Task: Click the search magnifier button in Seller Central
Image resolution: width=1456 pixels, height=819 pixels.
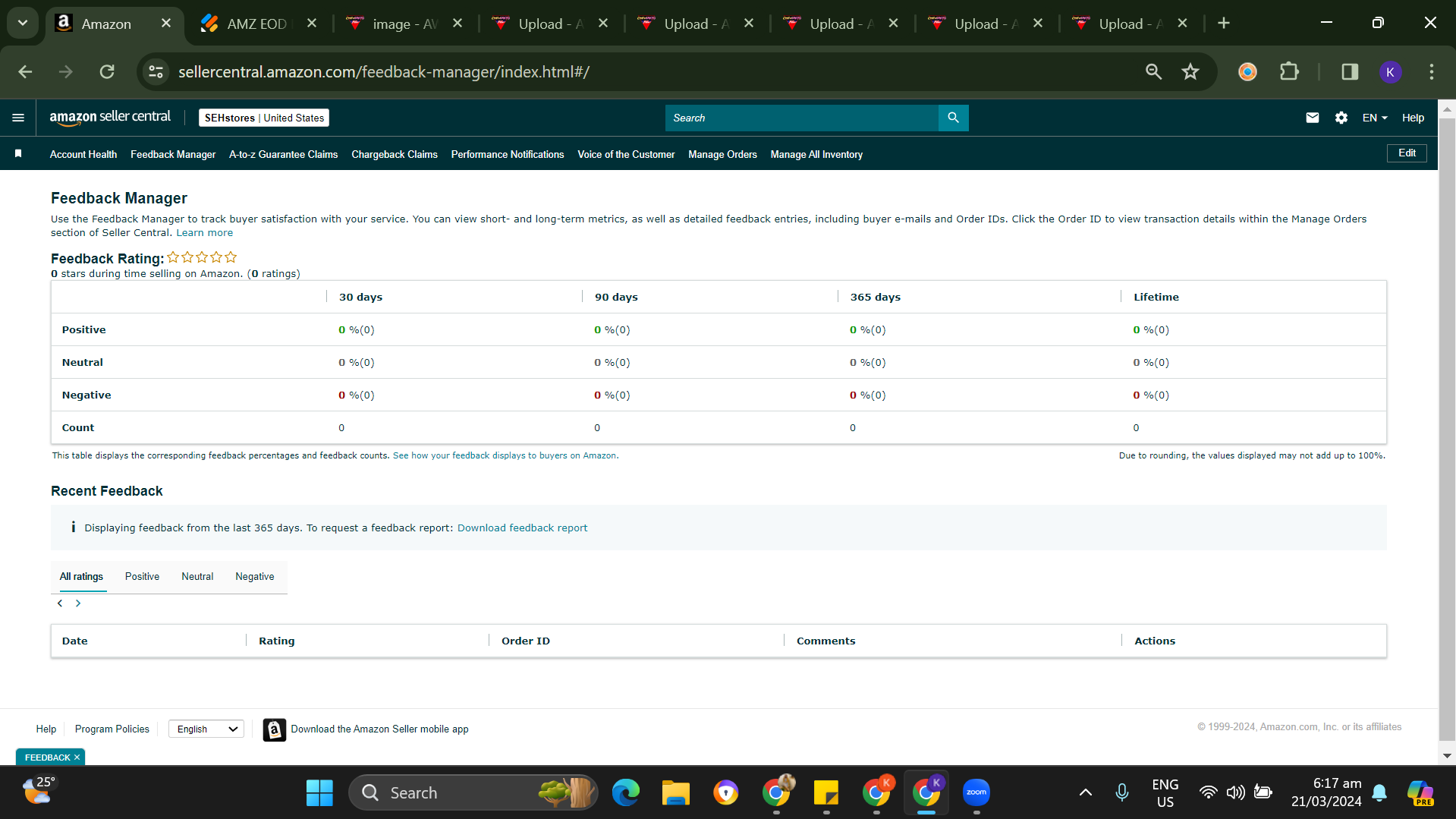Action: [953, 118]
